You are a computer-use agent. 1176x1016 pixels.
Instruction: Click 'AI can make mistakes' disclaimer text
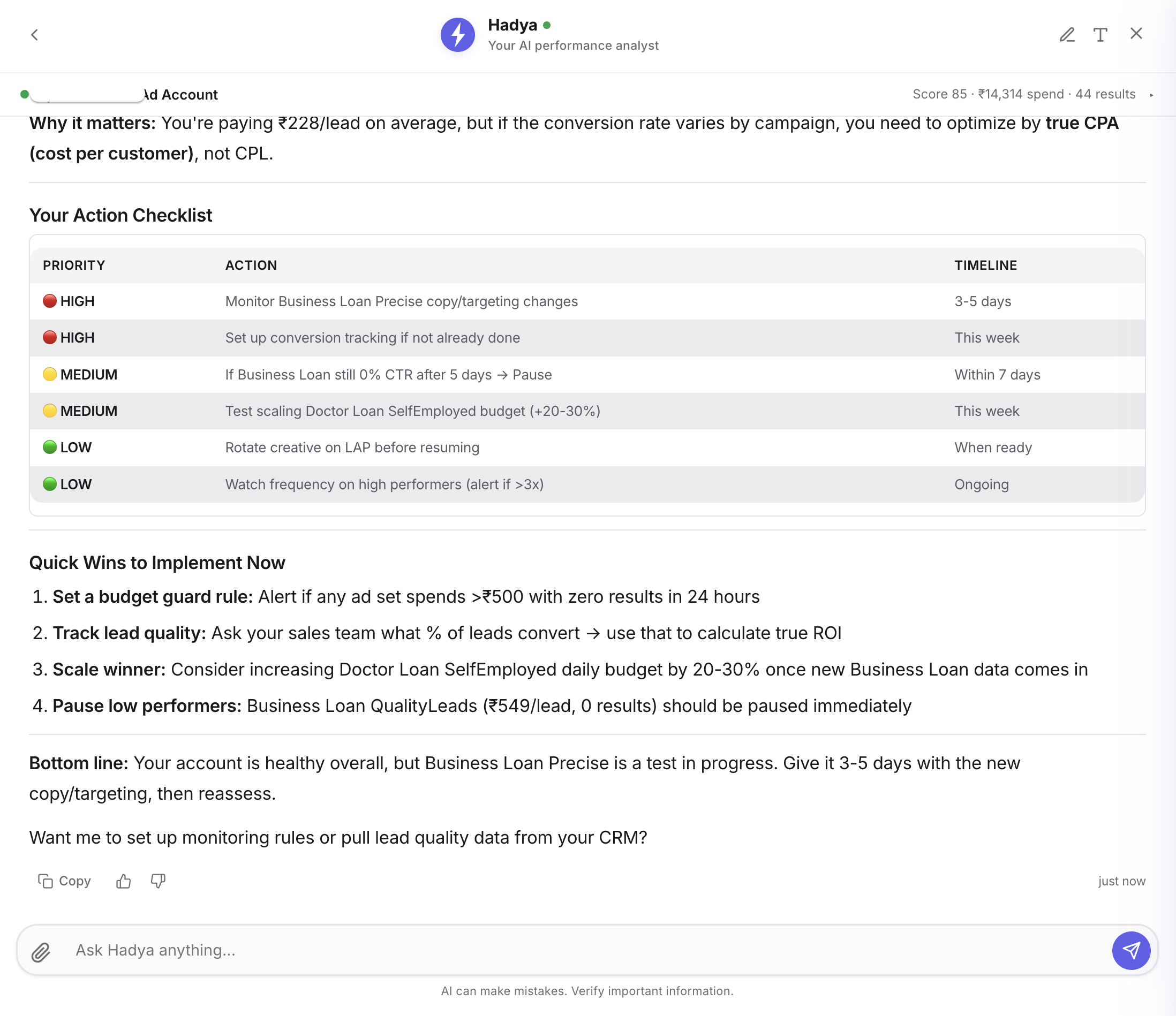point(587,991)
